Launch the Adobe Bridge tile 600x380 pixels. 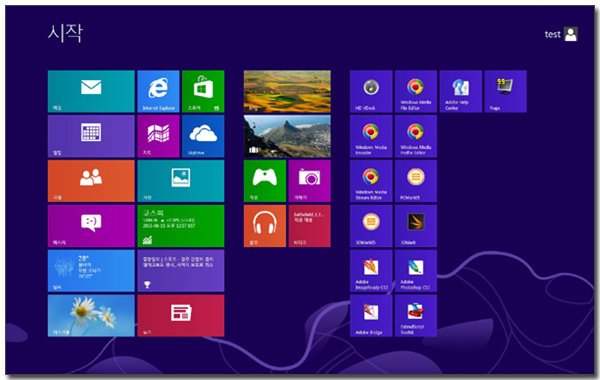click(371, 316)
